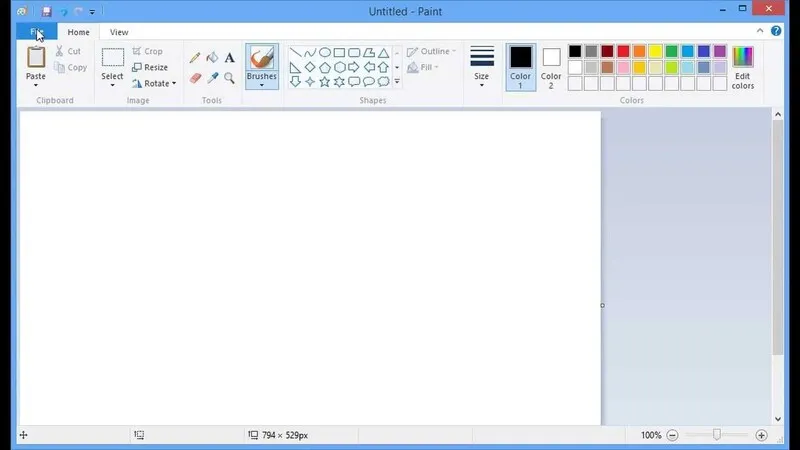Viewport: 800px width, 450px height.
Task: Open the Select tool dropdown arrow
Action: click(x=113, y=85)
